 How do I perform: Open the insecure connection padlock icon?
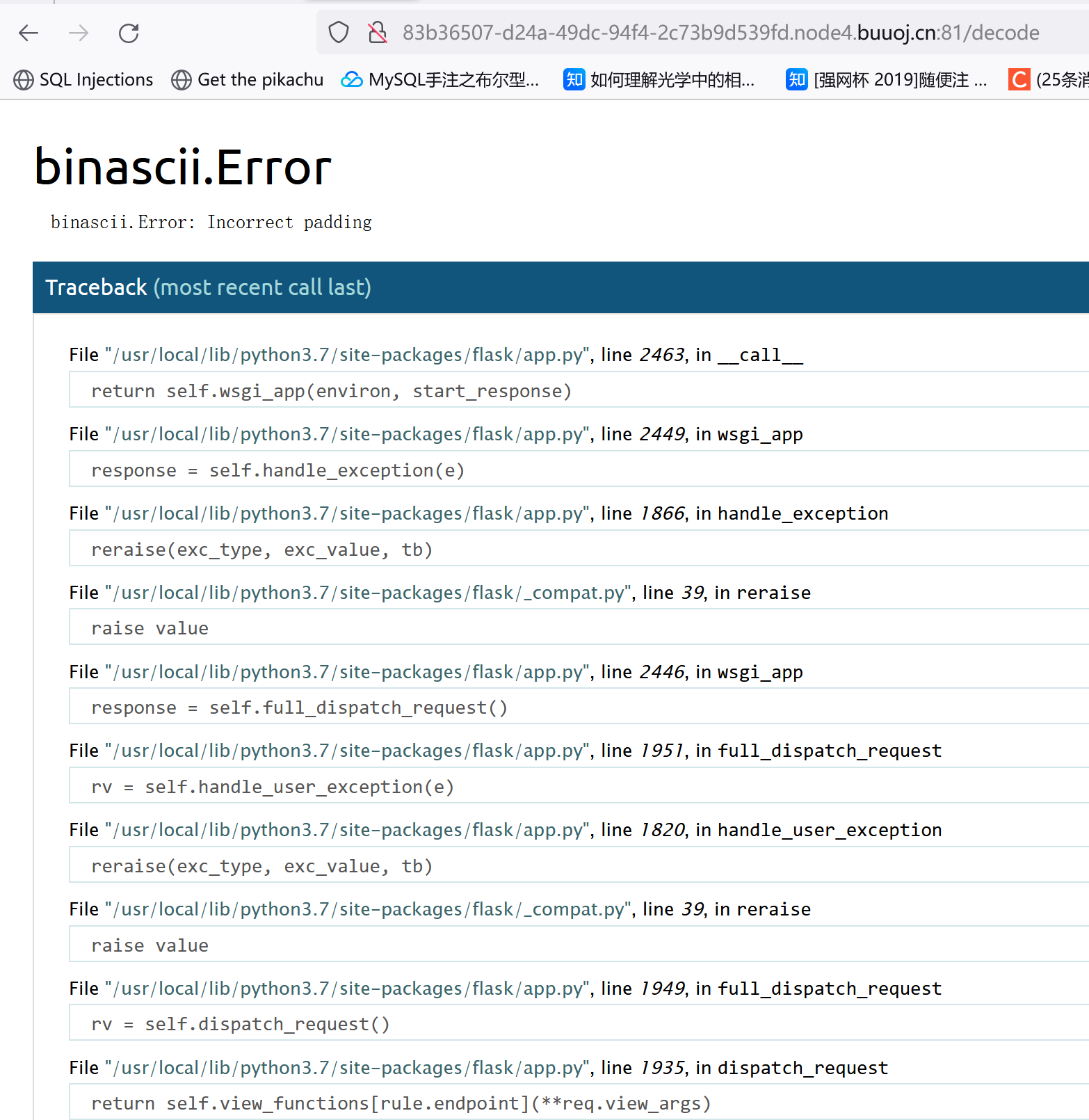click(377, 33)
